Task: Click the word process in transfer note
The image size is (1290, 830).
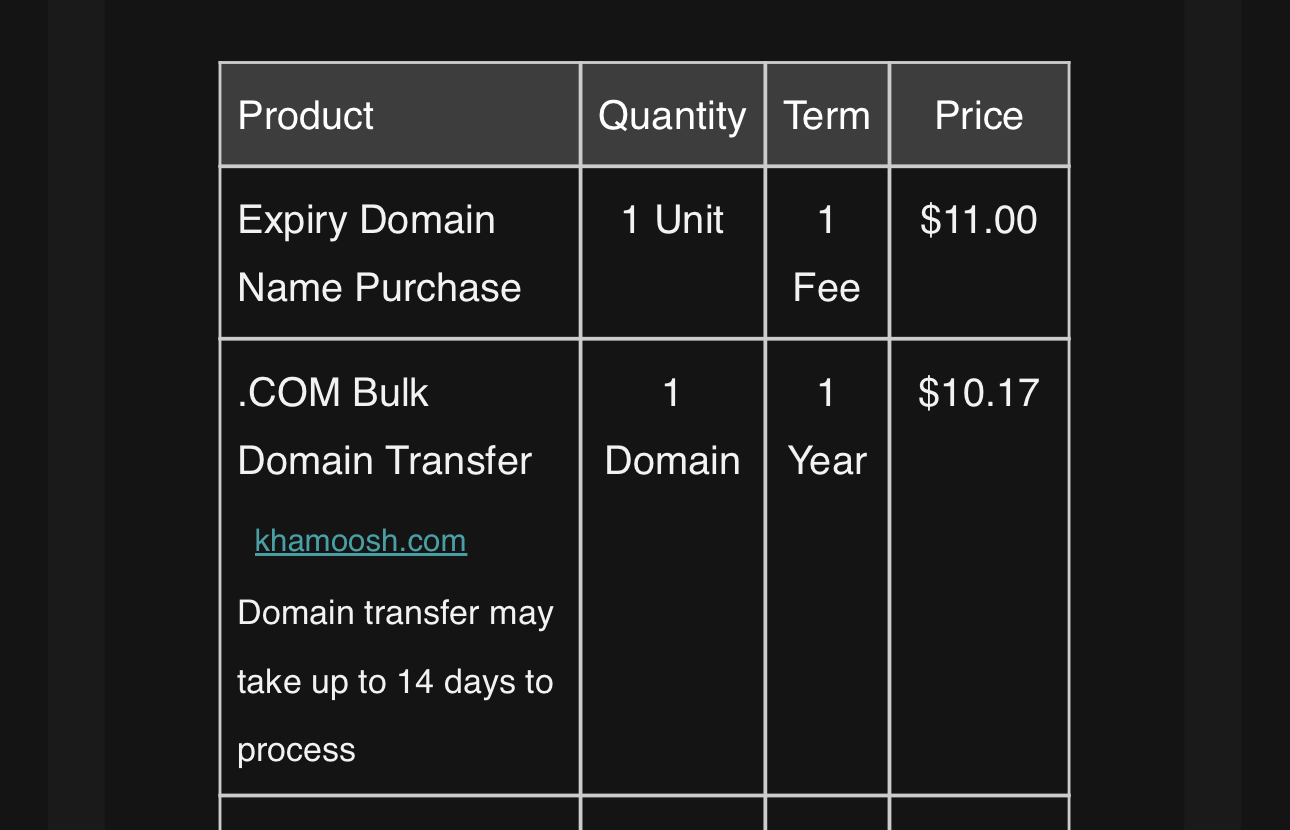Action: tap(297, 751)
